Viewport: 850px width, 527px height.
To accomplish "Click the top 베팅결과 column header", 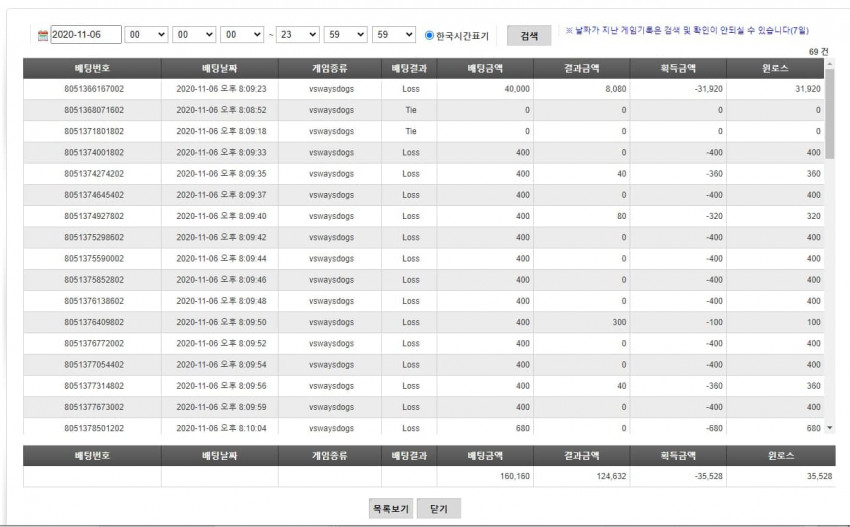I will pyautogui.click(x=409, y=68).
